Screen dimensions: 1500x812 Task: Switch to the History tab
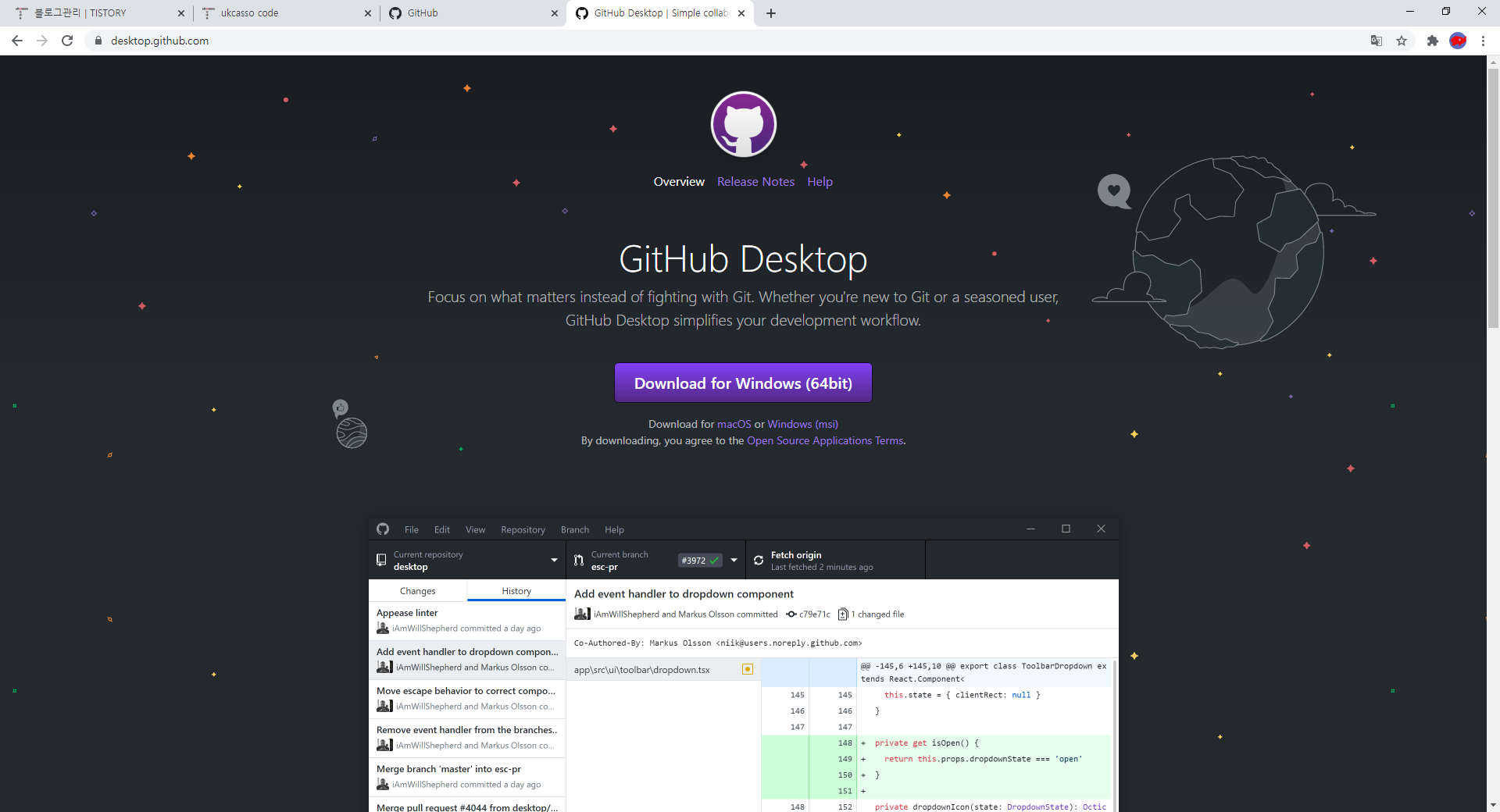click(x=516, y=591)
